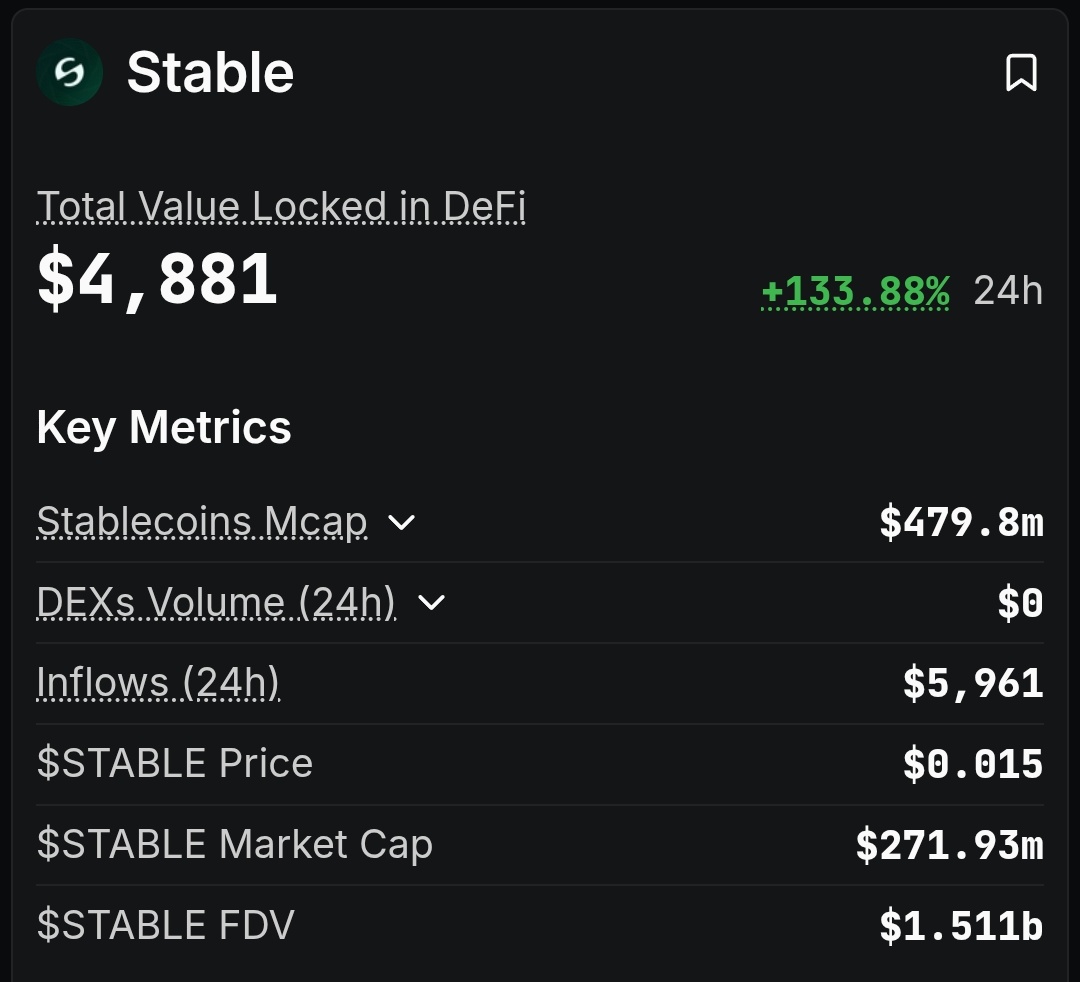Expand the Stablecoins Mcap chevron

coord(401,522)
